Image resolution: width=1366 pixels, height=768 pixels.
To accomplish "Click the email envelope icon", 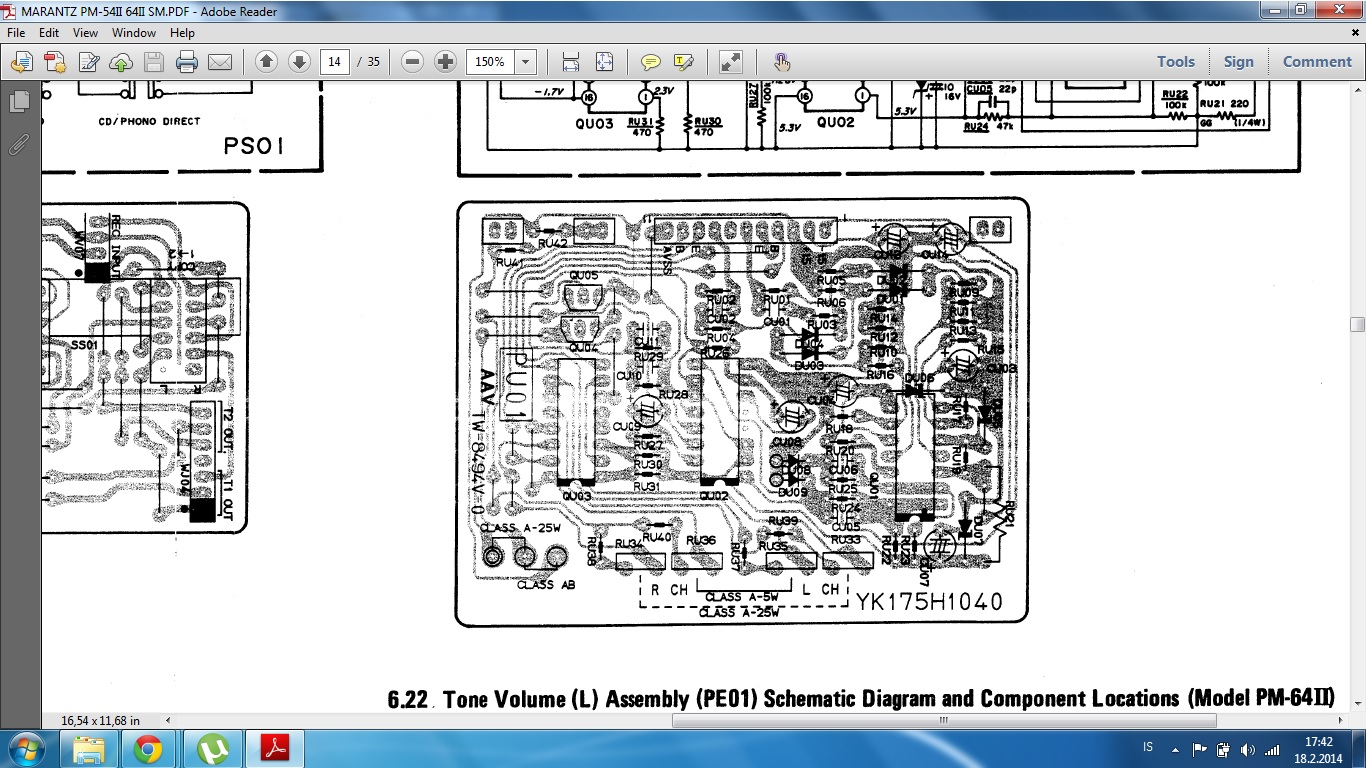I will pyautogui.click(x=220, y=62).
